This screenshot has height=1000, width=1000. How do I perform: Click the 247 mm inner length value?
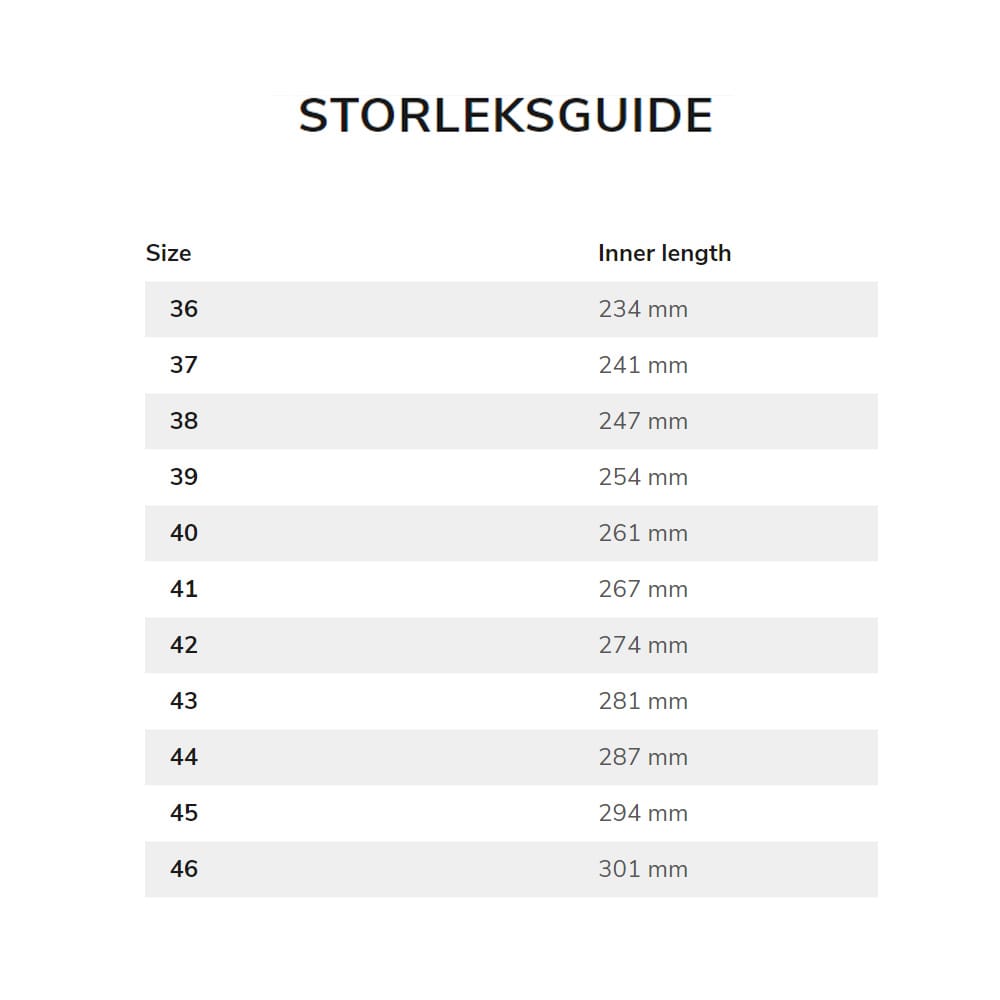[643, 421]
